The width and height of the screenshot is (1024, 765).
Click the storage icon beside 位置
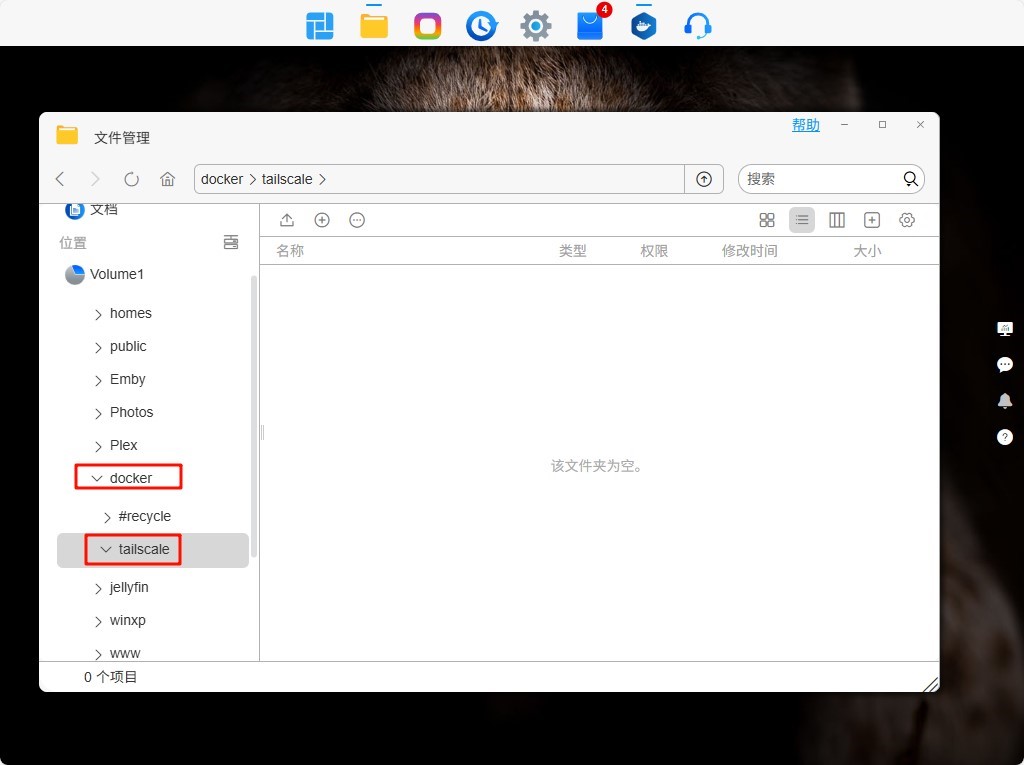click(x=231, y=242)
